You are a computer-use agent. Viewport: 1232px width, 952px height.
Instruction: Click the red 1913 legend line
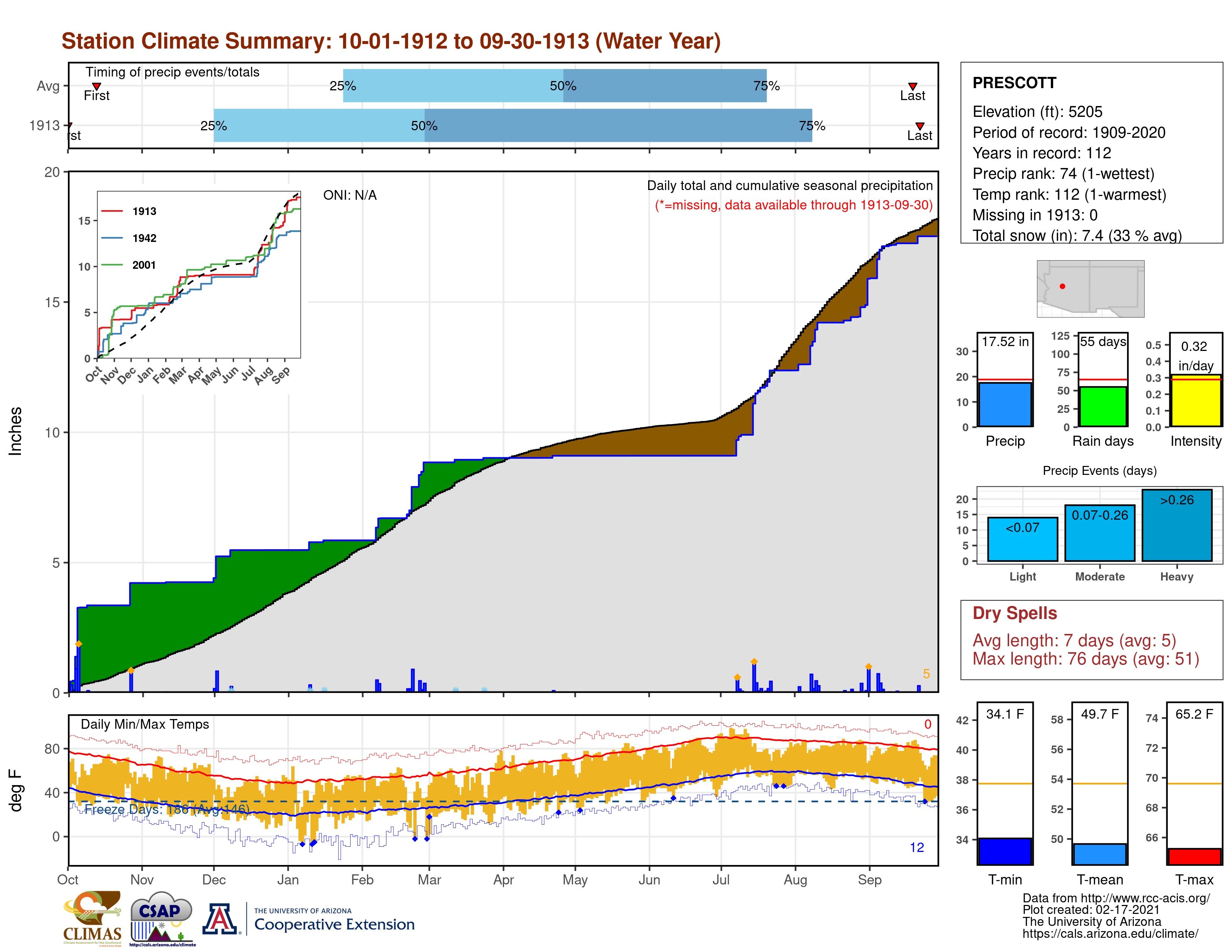click(112, 211)
